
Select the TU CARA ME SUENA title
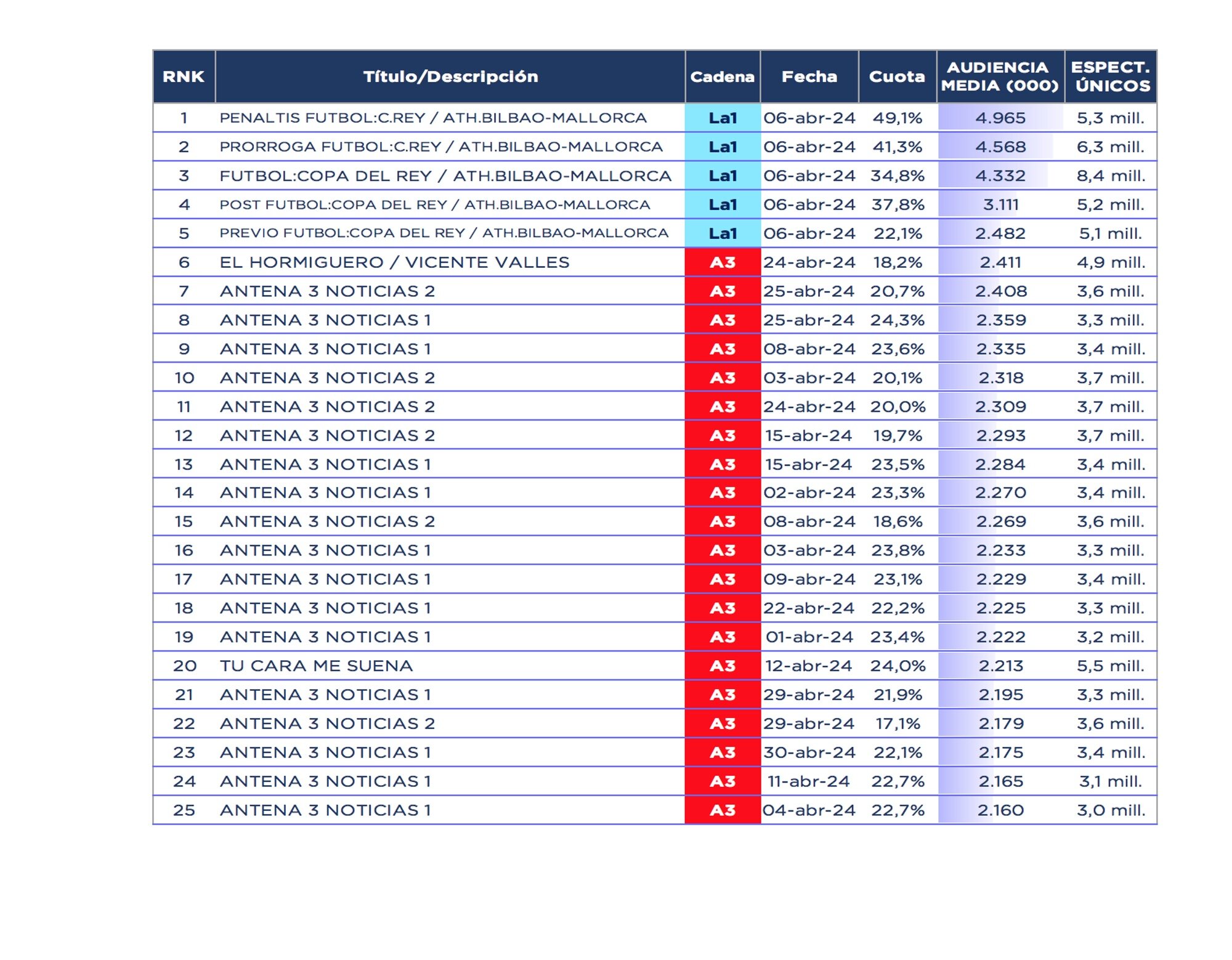tap(316, 666)
